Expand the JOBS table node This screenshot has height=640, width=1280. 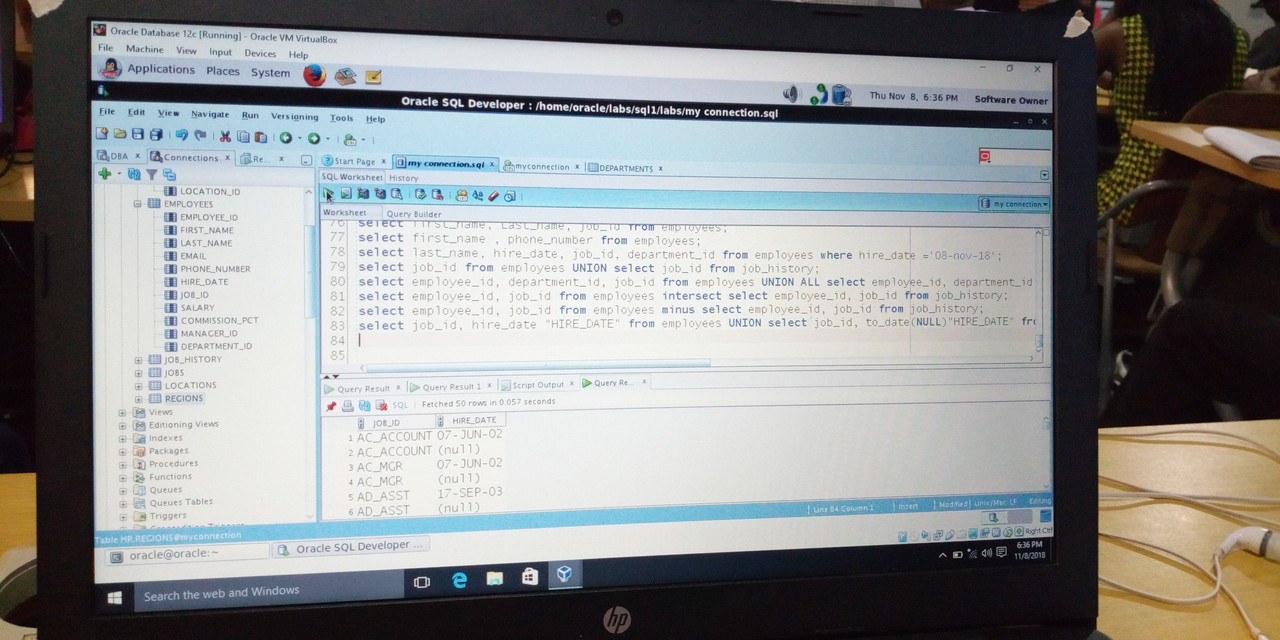point(138,372)
